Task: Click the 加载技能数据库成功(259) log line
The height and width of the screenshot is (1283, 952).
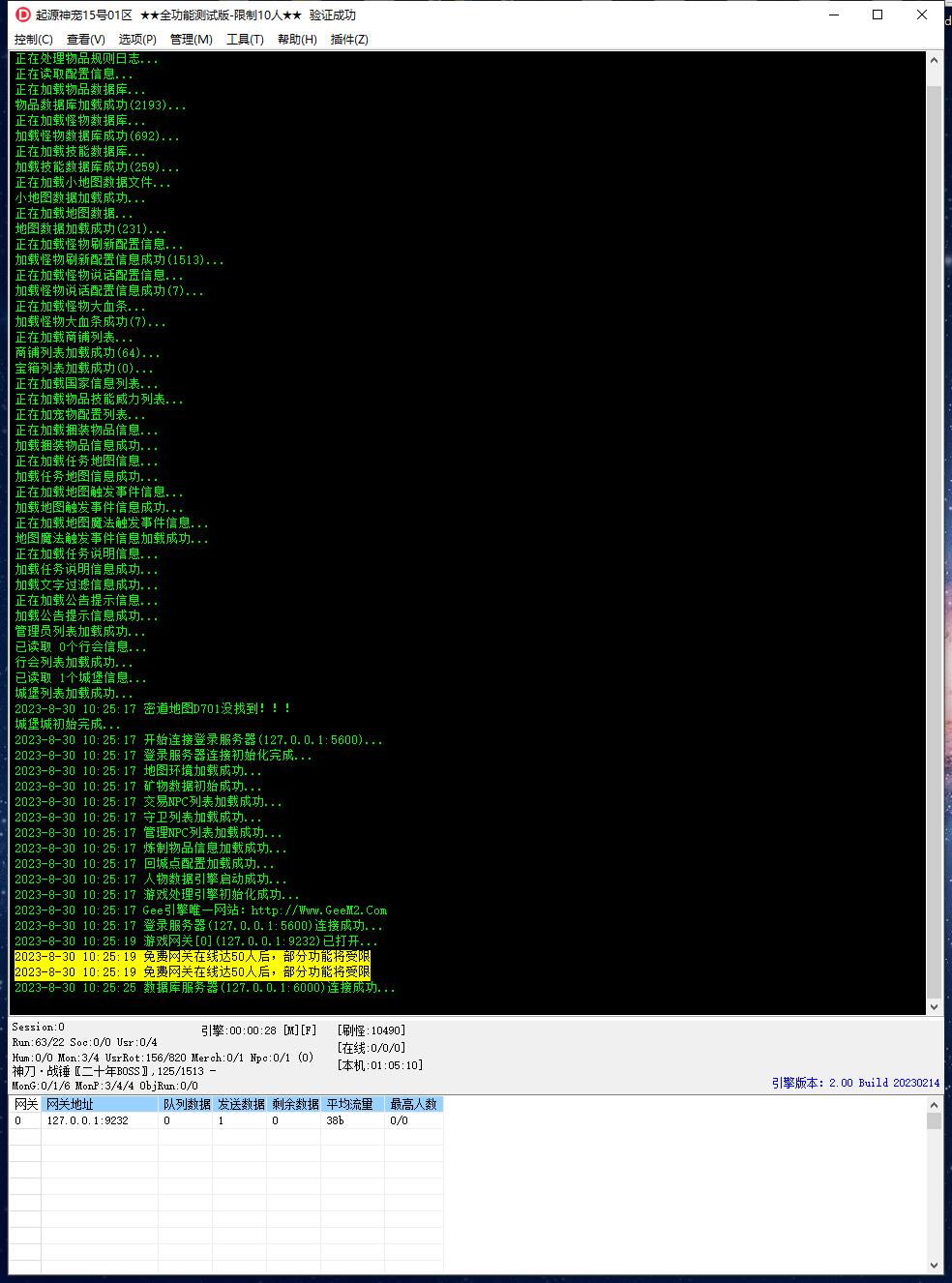Action: pyautogui.click(x=97, y=167)
